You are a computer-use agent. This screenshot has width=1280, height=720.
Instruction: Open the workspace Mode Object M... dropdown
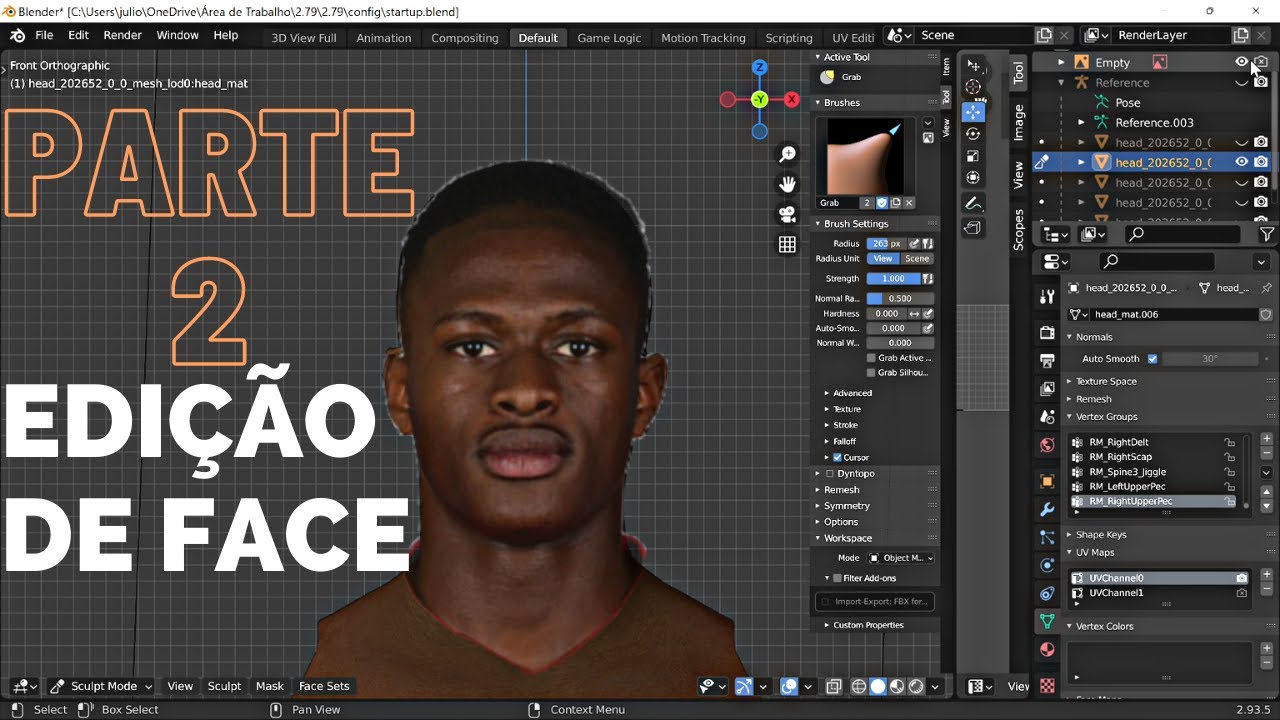(x=901, y=558)
